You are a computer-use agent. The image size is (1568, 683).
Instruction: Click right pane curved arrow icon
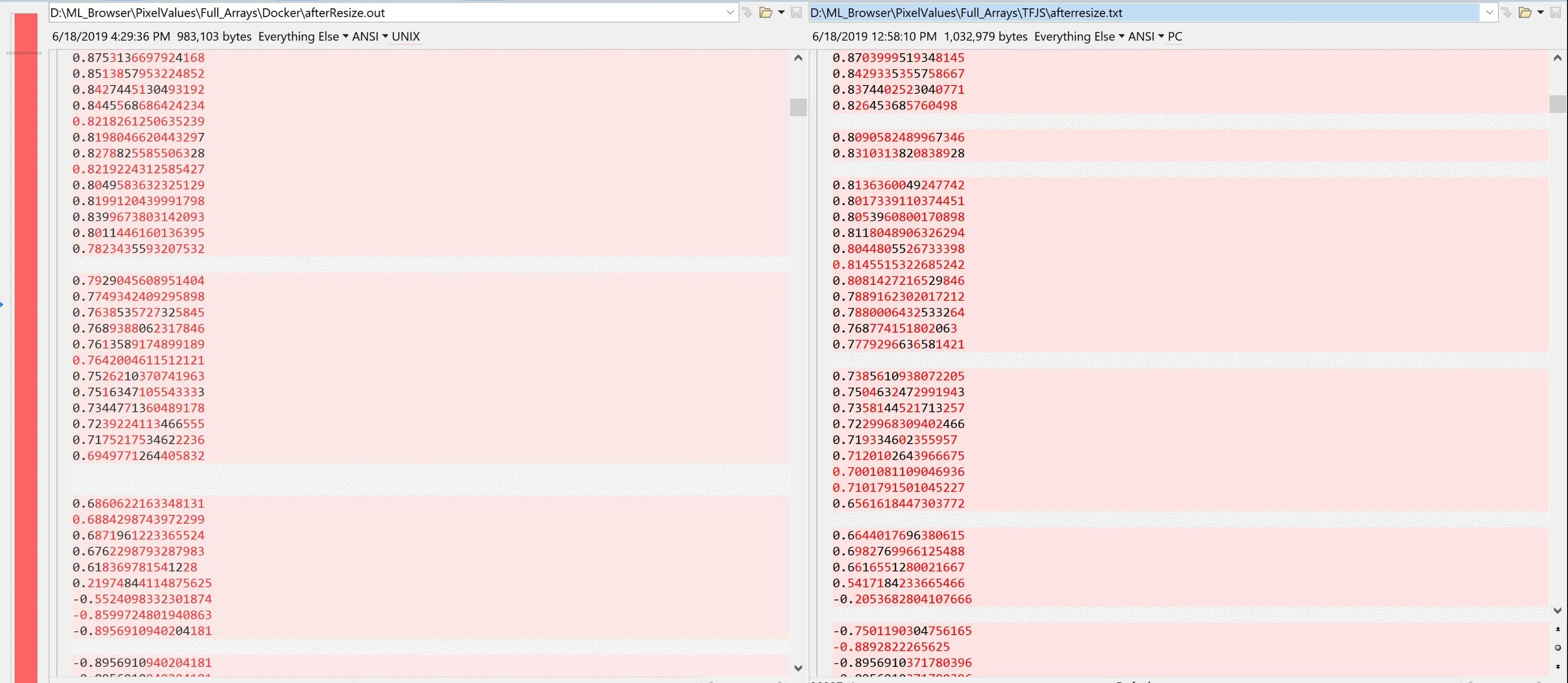[x=1506, y=13]
